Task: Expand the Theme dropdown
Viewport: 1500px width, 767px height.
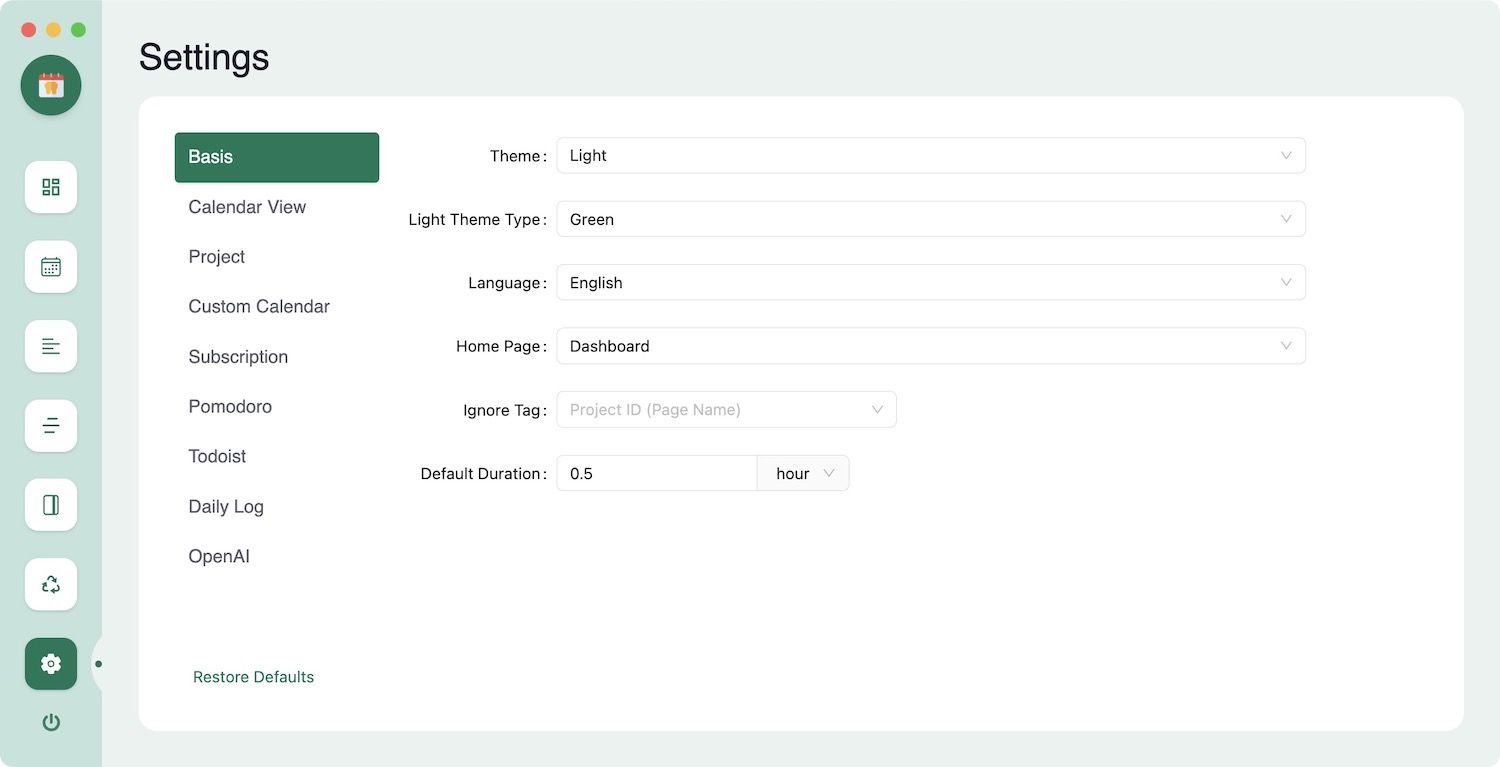Action: (930, 156)
